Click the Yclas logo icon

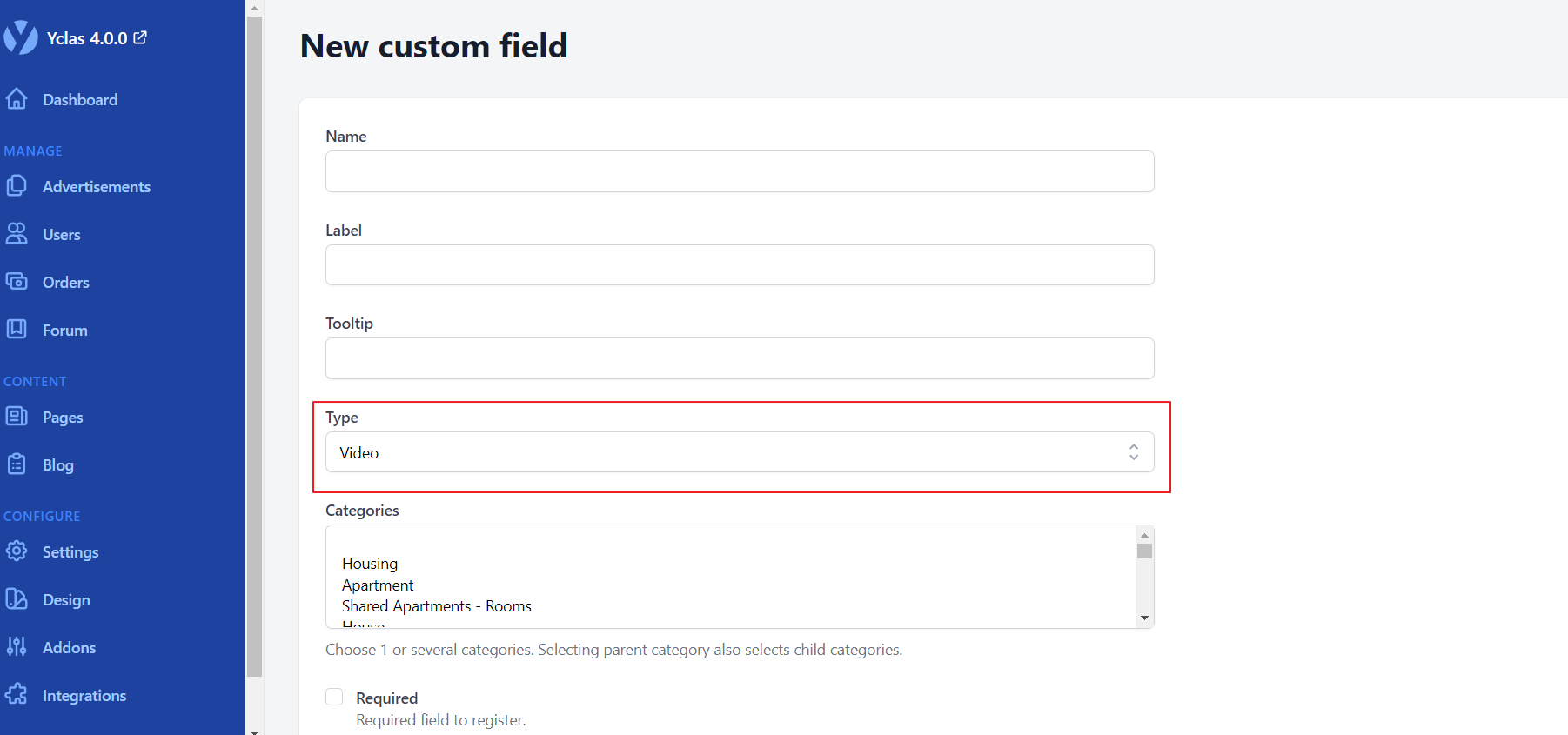(x=21, y=37)
